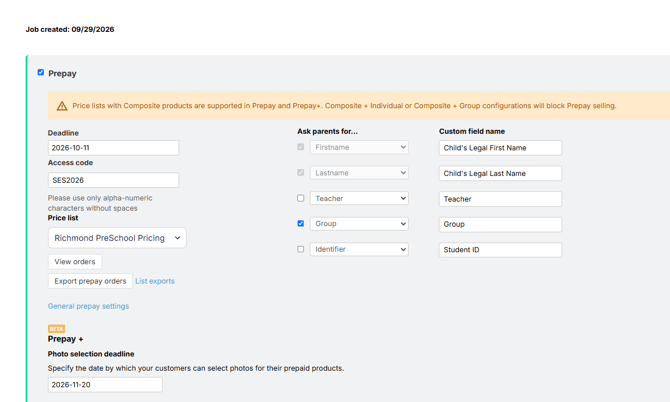Open the Identifier dropdown
The height and width of the screenshot is (402, 670).
tap(359, 249)
